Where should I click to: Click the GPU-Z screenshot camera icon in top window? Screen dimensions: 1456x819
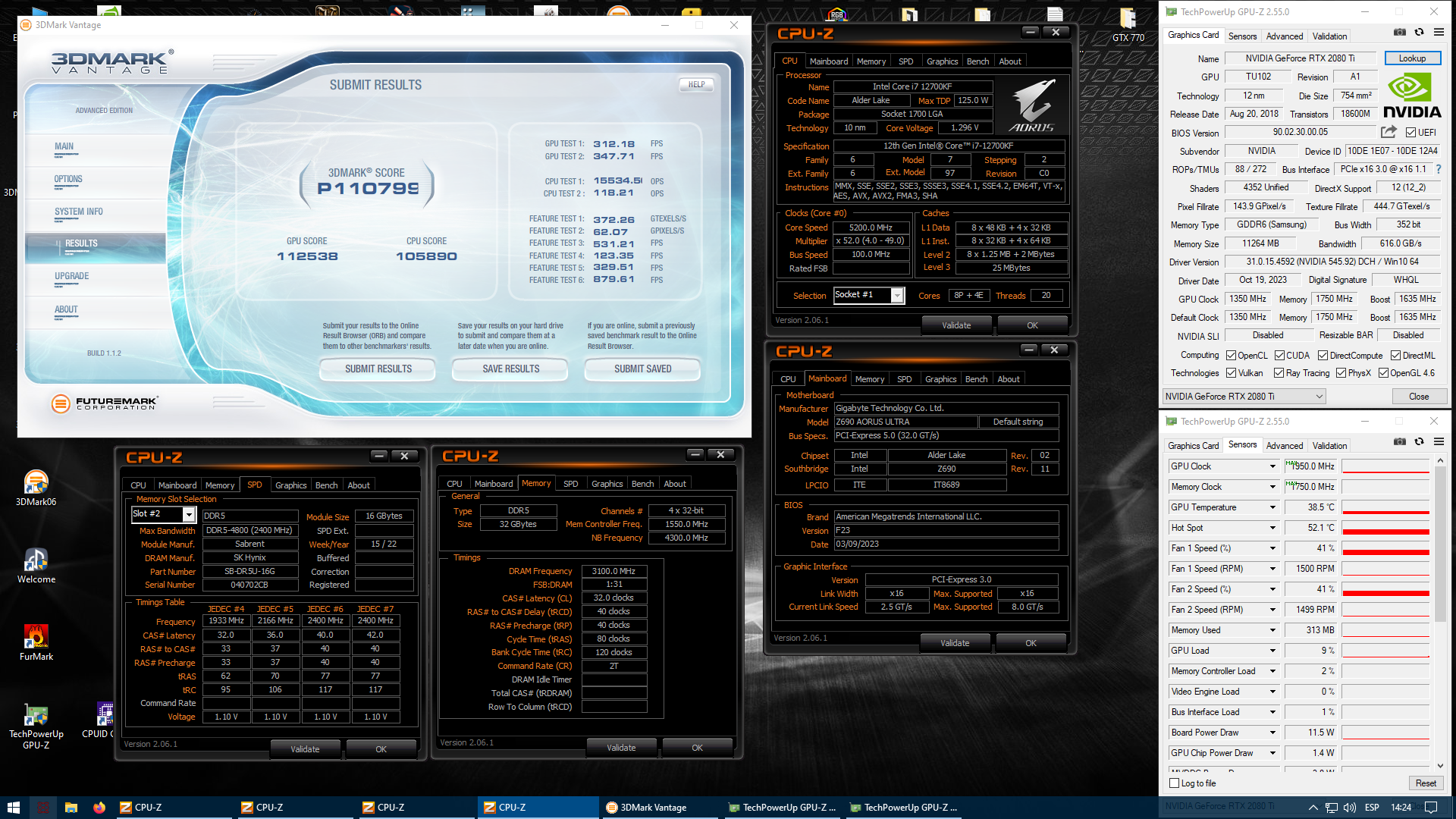tap(1400, 32)
